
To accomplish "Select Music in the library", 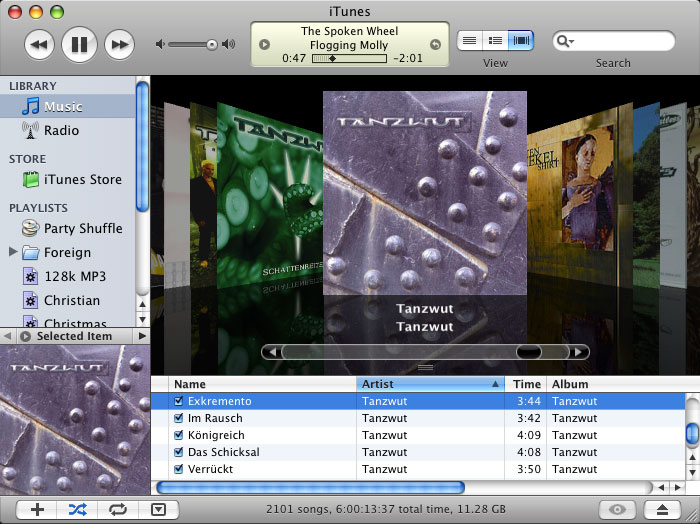I will click(68, 106).
